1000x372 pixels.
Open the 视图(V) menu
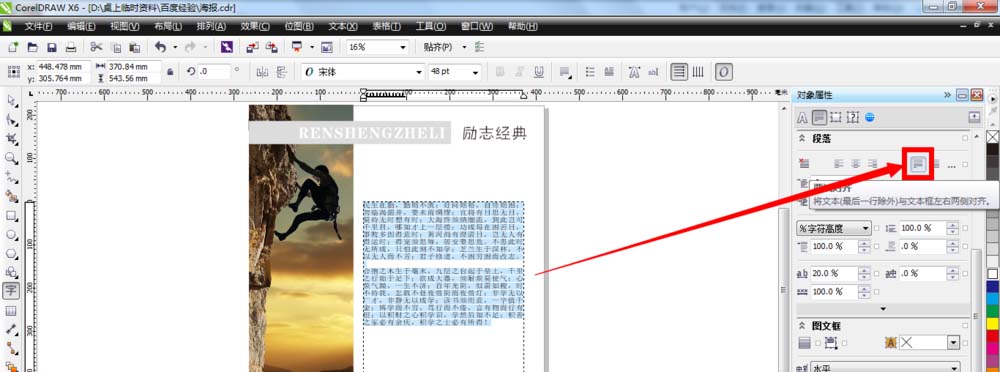(x=124, y=26)
